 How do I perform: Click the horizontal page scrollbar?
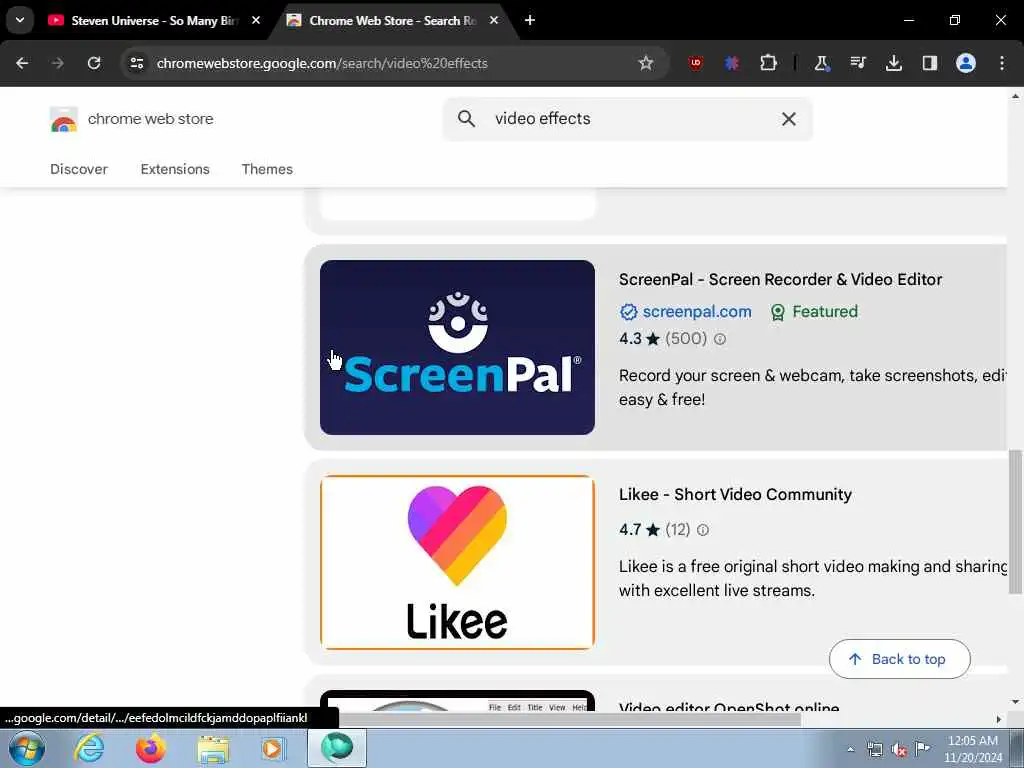571,719
